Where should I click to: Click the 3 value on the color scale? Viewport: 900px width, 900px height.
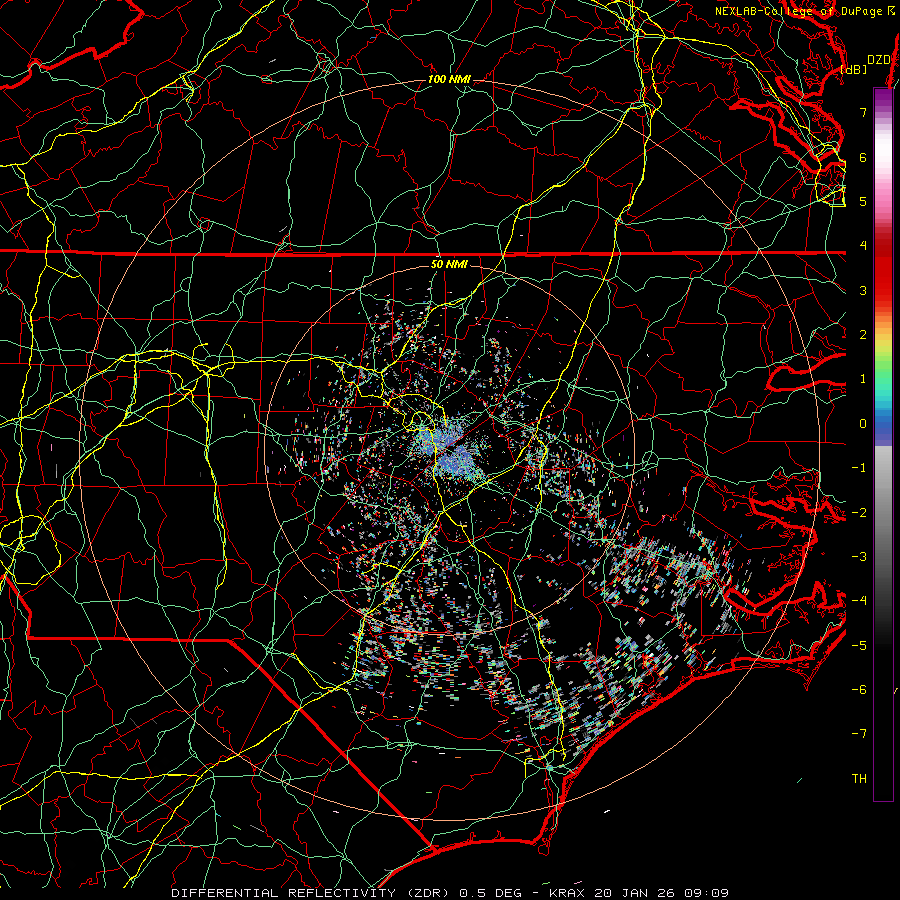(x=863, y=290)
